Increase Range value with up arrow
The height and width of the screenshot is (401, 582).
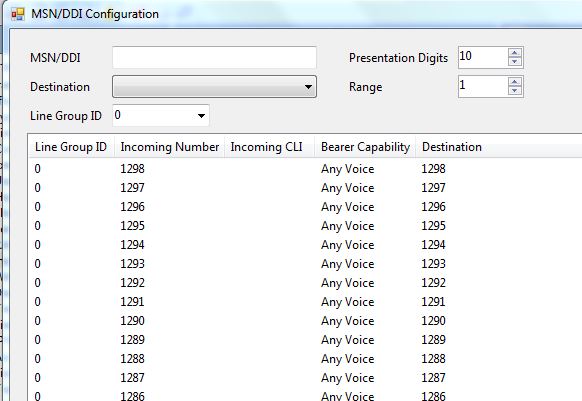pyautogui.click(x=514, y=82)
